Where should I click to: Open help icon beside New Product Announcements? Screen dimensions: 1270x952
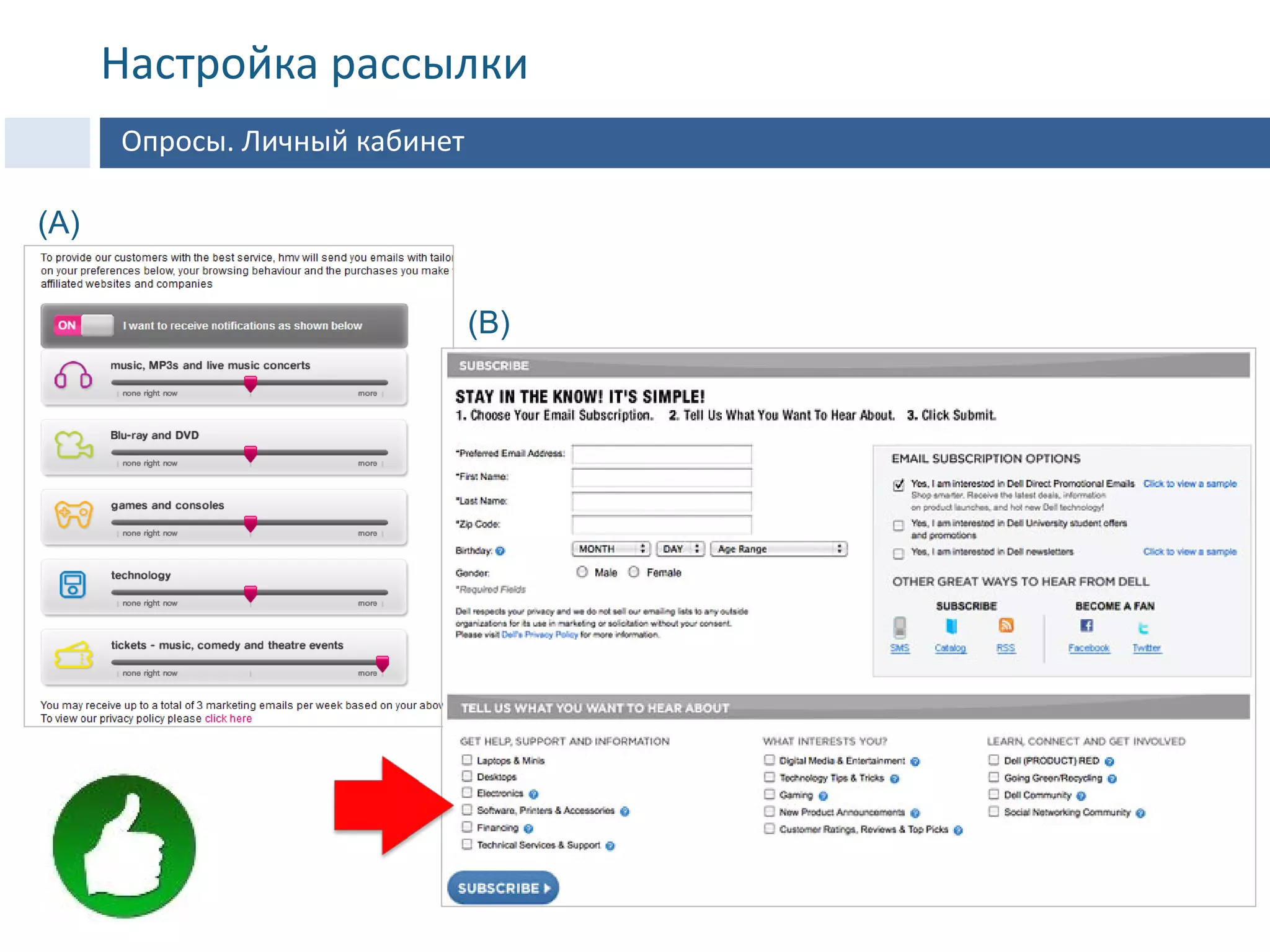coord(915,813)
